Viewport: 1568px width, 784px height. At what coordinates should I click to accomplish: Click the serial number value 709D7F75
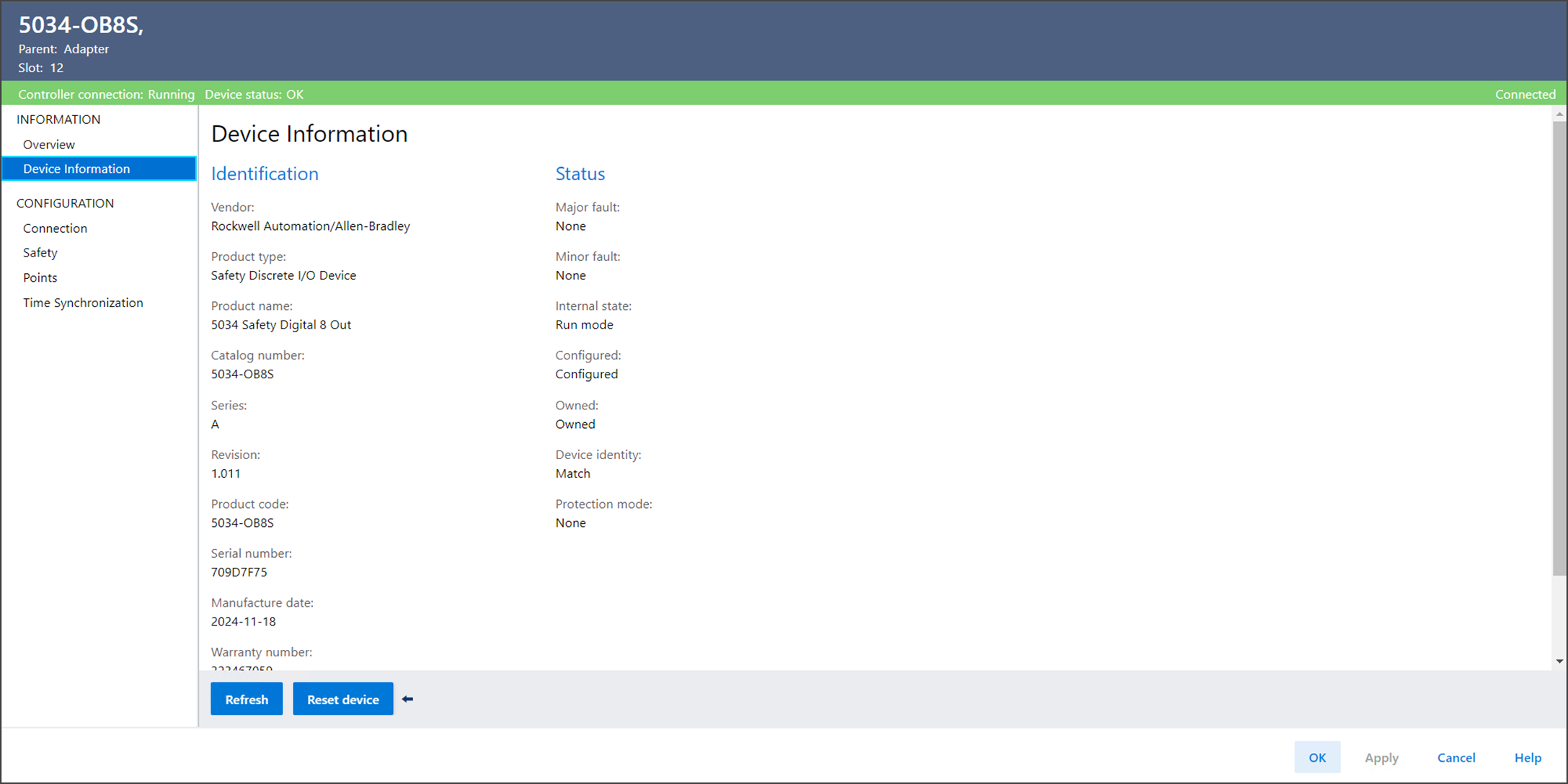[x=239, y=572]
